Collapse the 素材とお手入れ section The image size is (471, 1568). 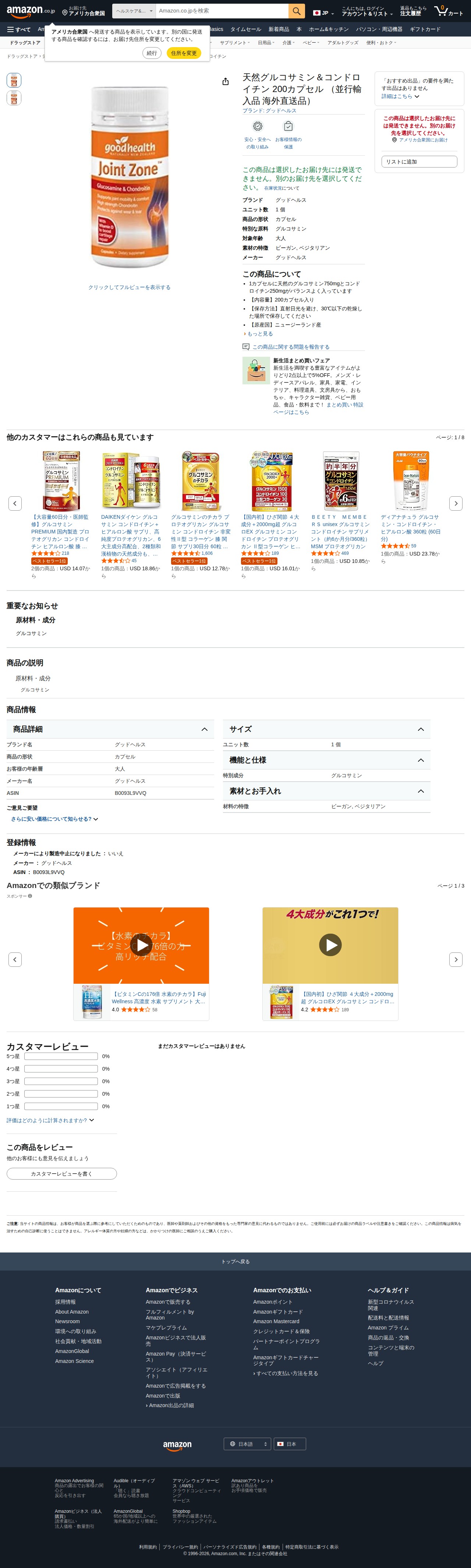[x=326, y=791]
